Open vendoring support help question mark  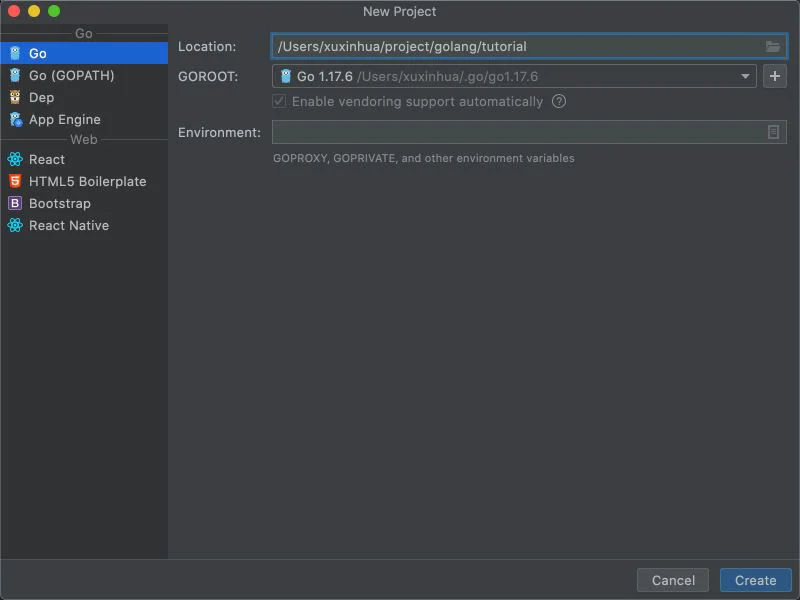tap(559, 101)
